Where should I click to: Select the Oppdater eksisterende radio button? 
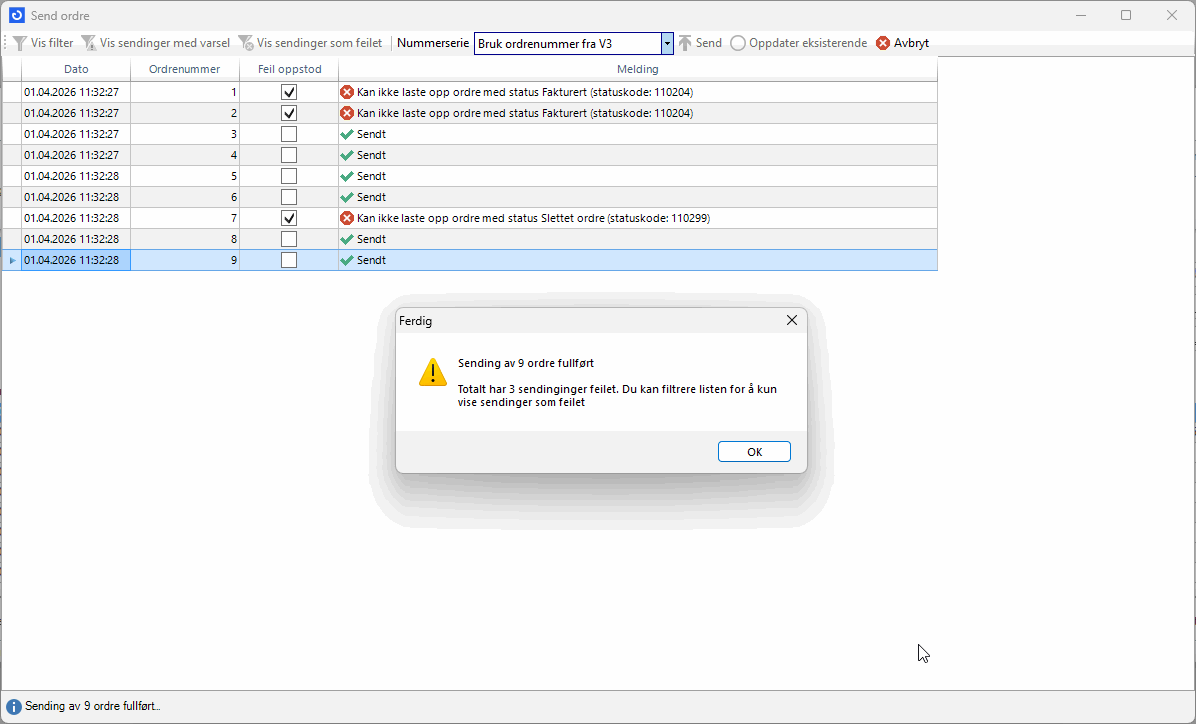(x=738, y=43)
